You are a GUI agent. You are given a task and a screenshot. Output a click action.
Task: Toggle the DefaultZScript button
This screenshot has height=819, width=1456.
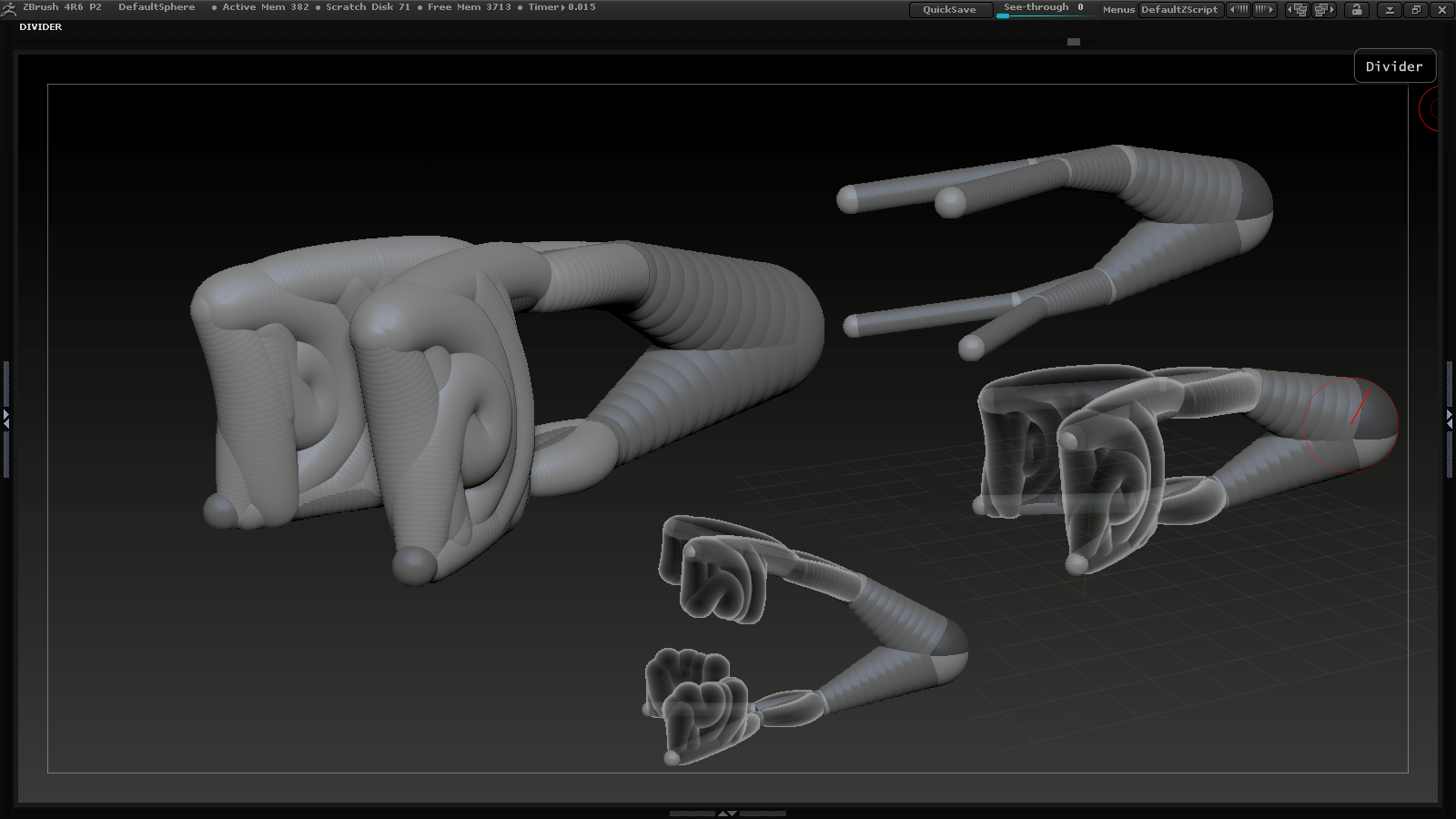point(1178,9)
